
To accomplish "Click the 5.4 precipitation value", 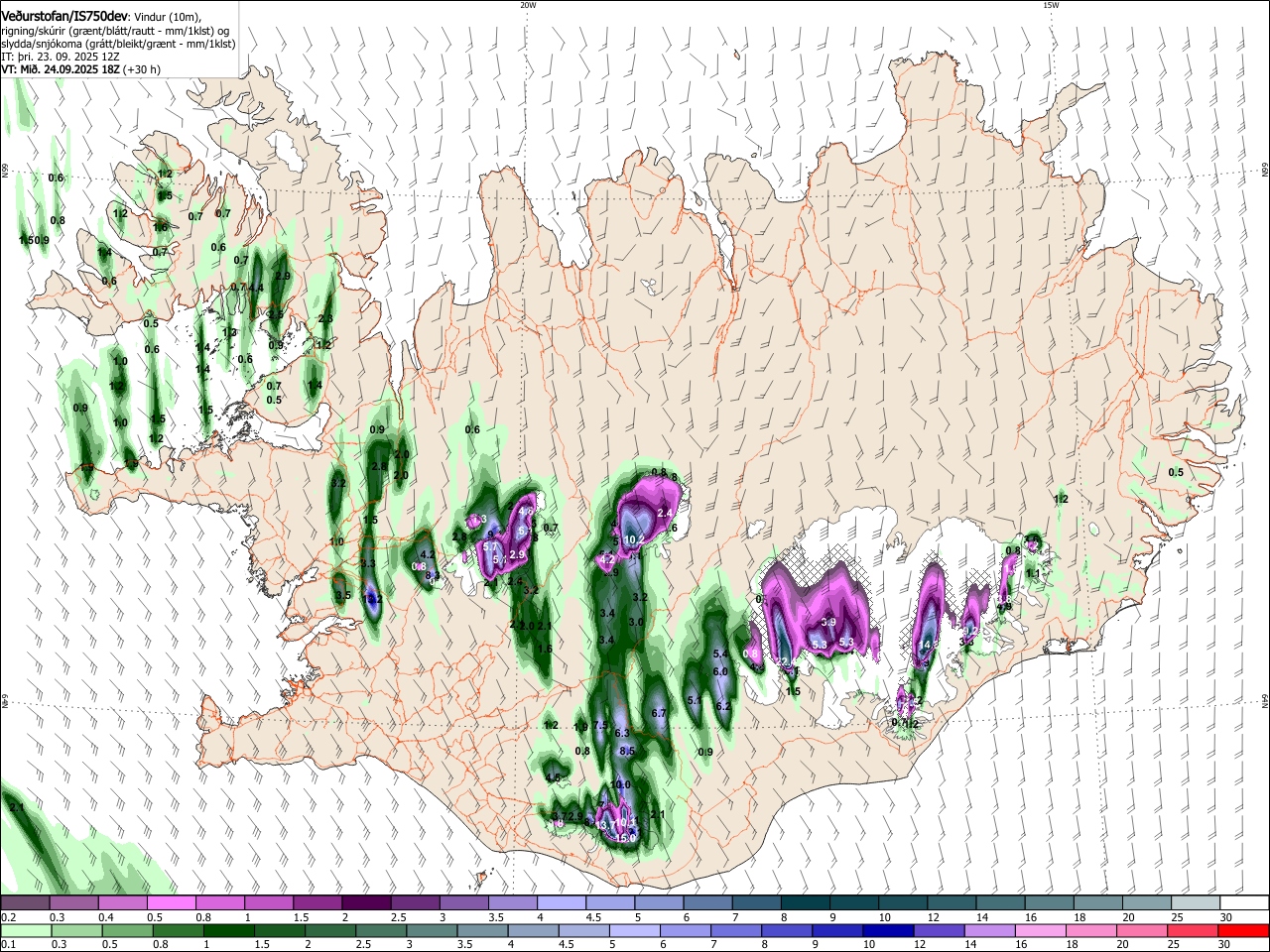I will 721,654.
